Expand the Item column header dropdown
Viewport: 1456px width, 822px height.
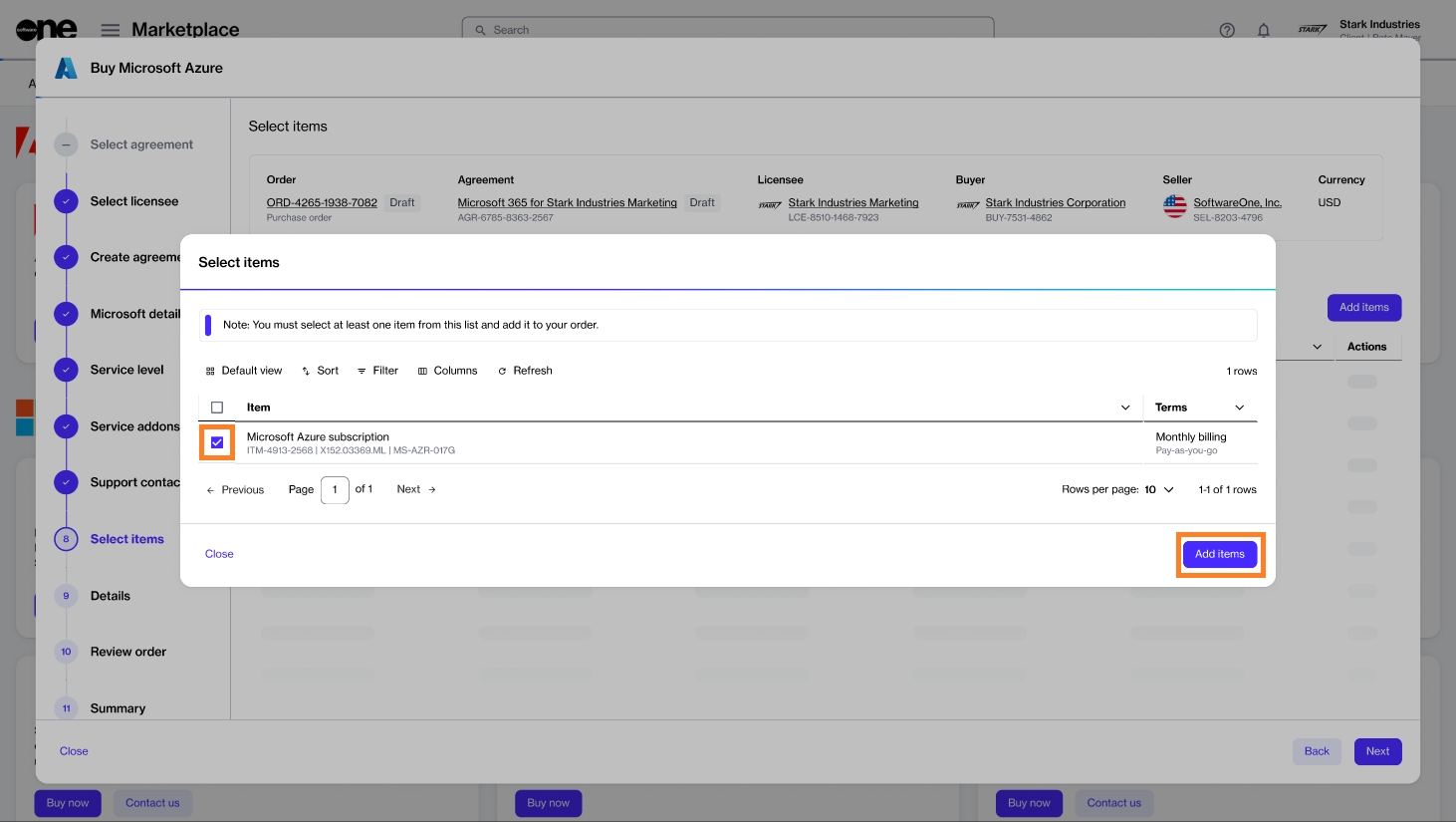coord(1125,408)
